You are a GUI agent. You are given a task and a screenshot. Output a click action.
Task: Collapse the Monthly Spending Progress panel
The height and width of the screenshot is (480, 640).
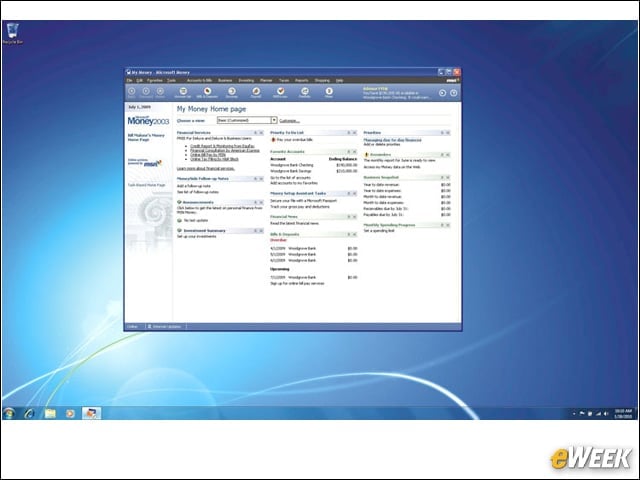(442, 225)
